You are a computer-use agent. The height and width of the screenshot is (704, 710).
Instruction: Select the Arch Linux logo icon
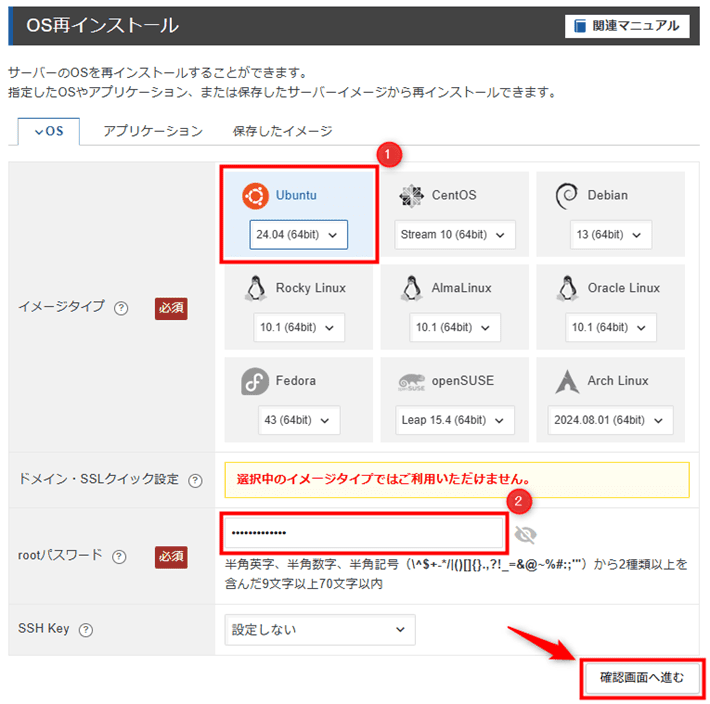[567, 381]
